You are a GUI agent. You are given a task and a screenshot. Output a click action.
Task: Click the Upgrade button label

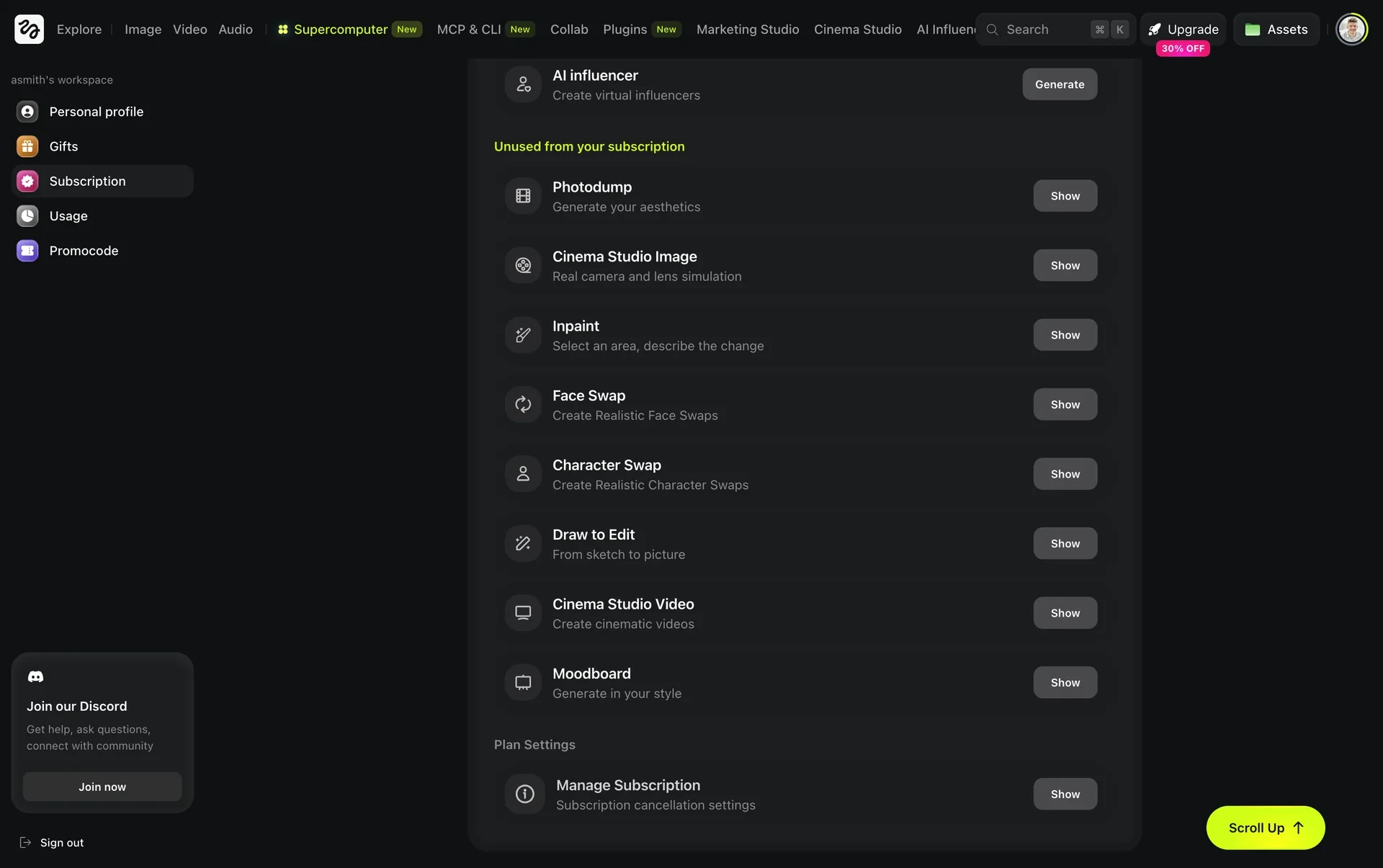(1193, 30)
